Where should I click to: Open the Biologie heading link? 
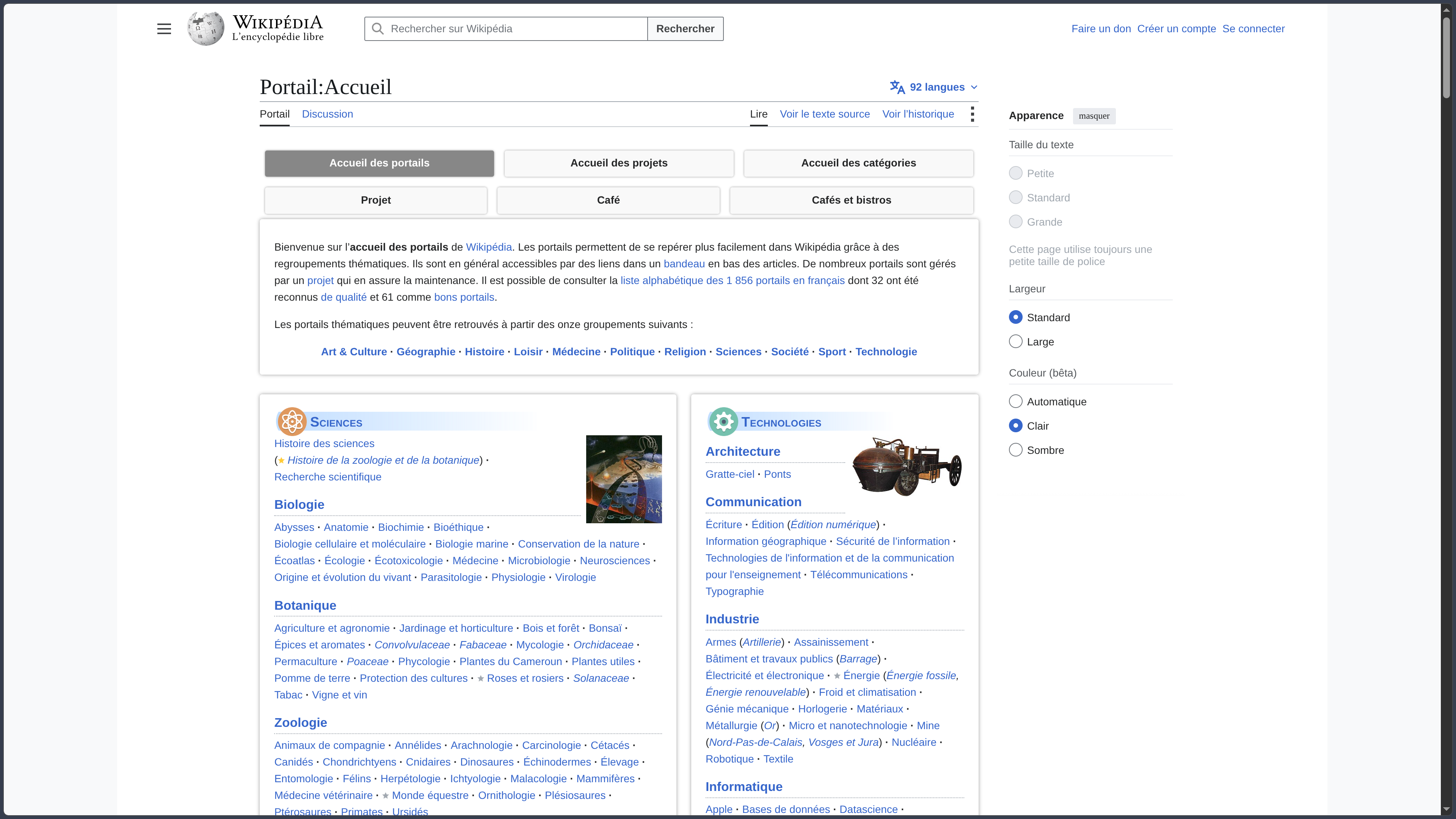coord(299,504)
